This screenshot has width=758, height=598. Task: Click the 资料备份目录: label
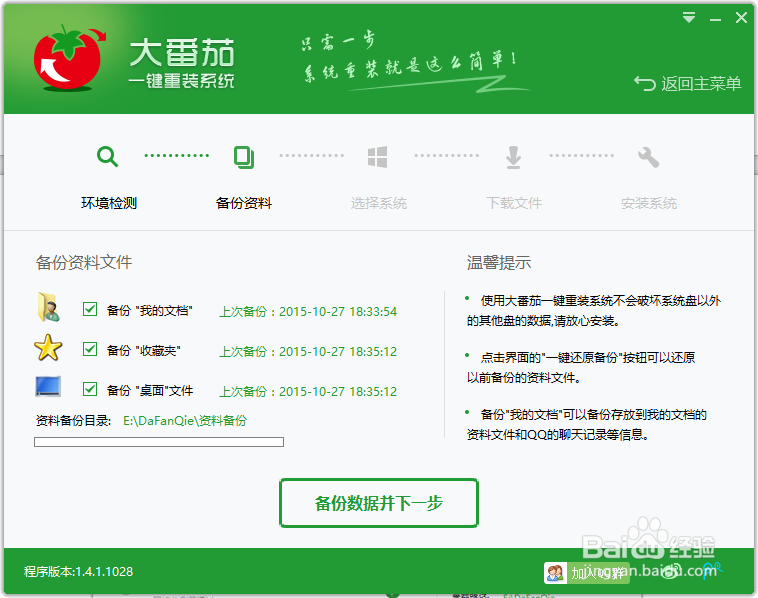pos(73,421)
